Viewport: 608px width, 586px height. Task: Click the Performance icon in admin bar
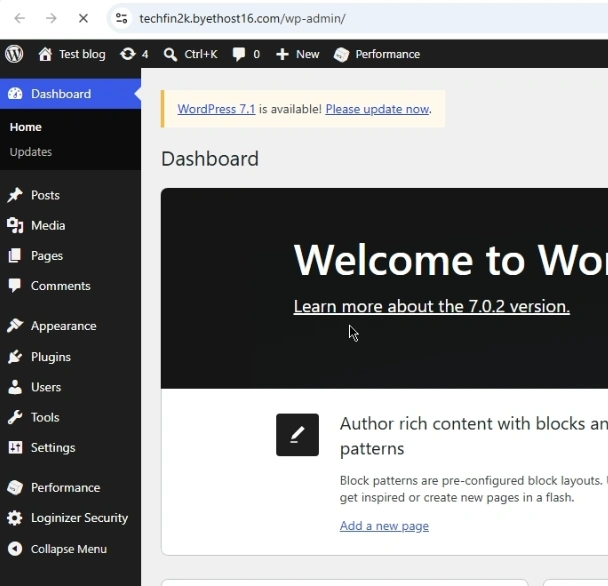pos(341,54)
